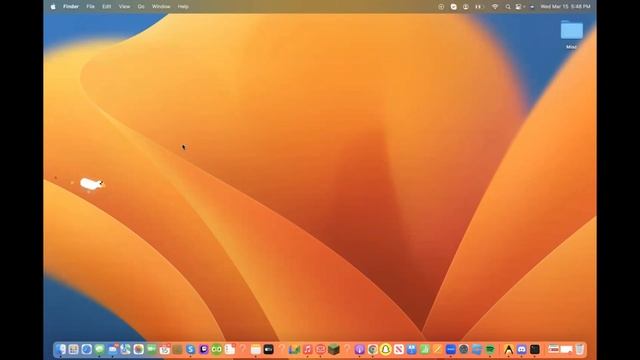Viewport: 640px width, 360px height.
Task: Open Reminders from the dock
Action: click(230, 349)
